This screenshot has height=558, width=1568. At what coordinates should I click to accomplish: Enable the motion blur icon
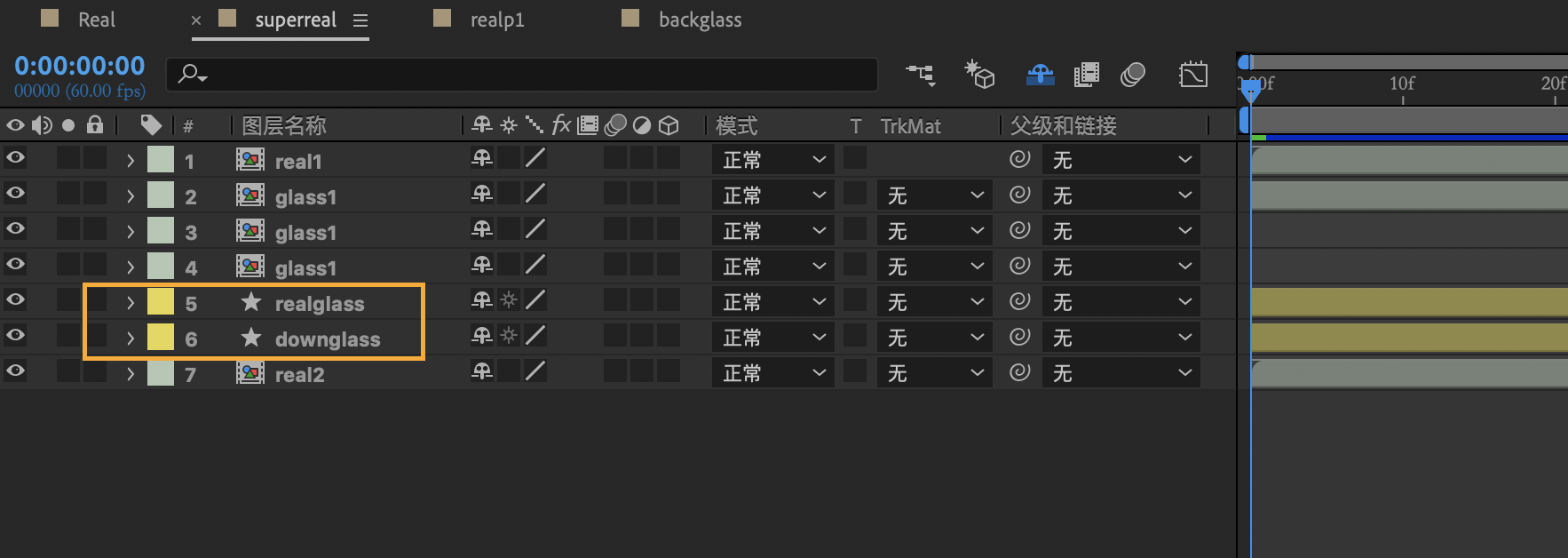pyautogui.click(x=1132, y=75)
